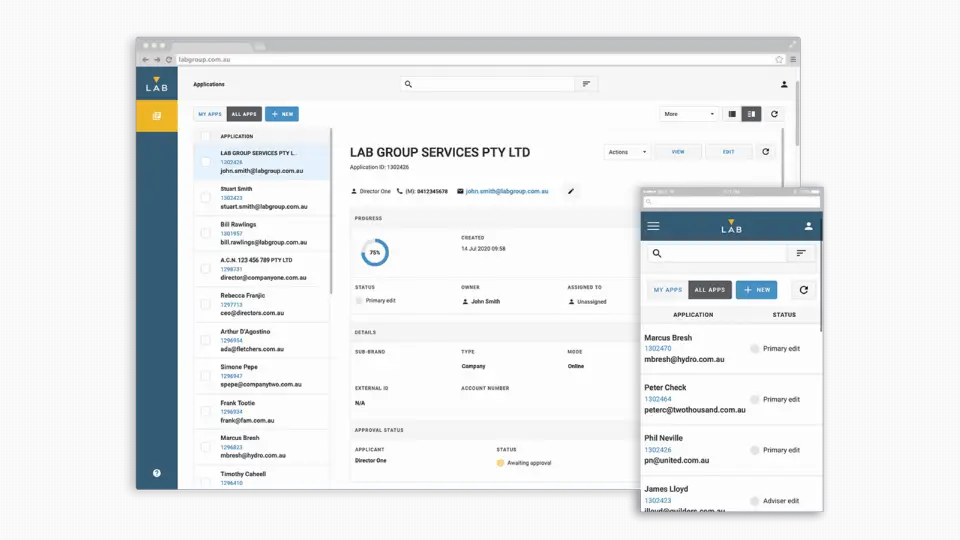Tick the select-all checkbox beside APPLICATION header

pos(205,136)
